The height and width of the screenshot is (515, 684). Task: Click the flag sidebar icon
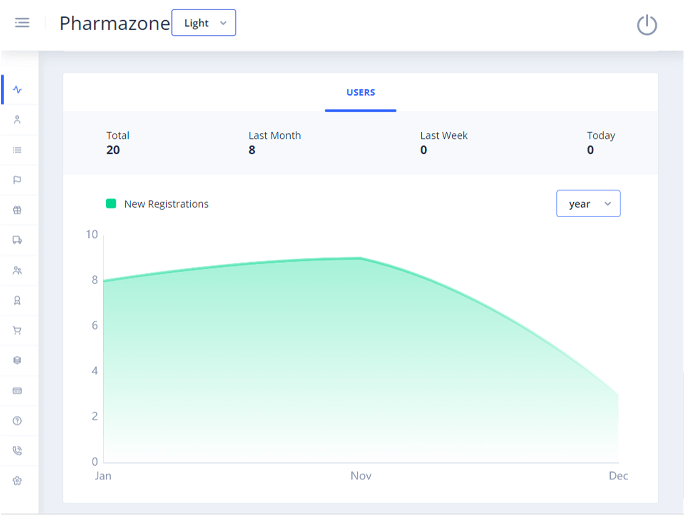18,180
